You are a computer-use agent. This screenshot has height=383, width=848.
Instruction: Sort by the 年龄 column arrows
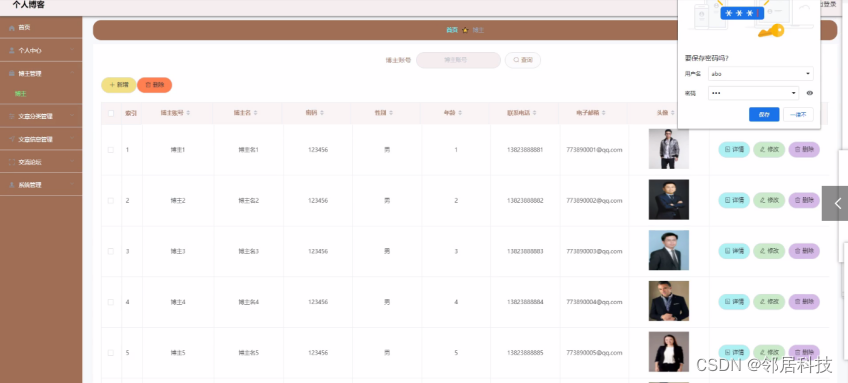pos(460,113)
